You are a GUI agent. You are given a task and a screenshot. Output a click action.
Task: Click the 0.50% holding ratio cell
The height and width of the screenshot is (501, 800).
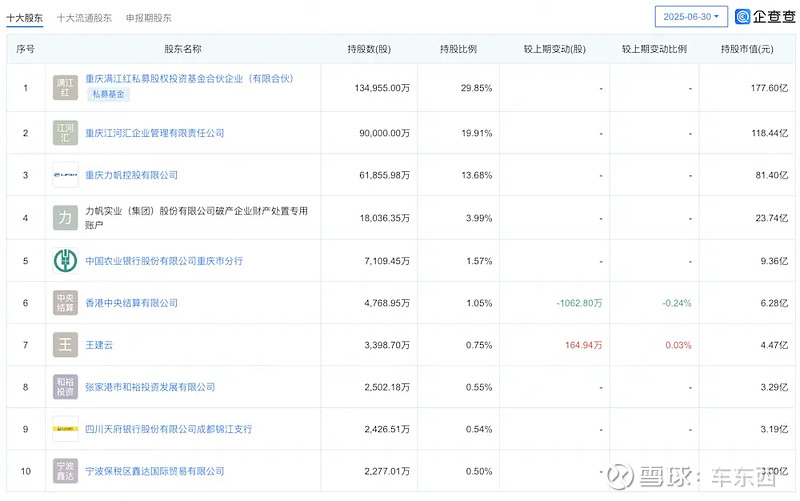(479, 471)
